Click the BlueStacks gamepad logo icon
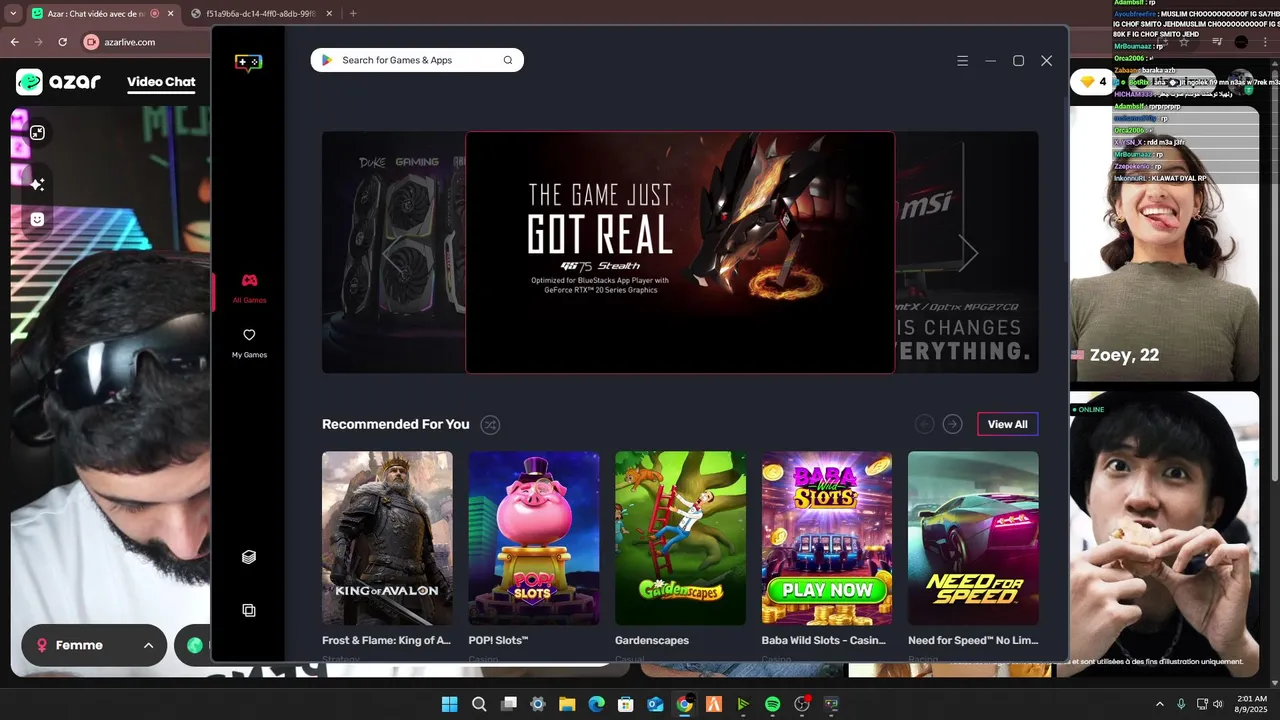This screenshot has height=720, width=1280. point(248,63)
